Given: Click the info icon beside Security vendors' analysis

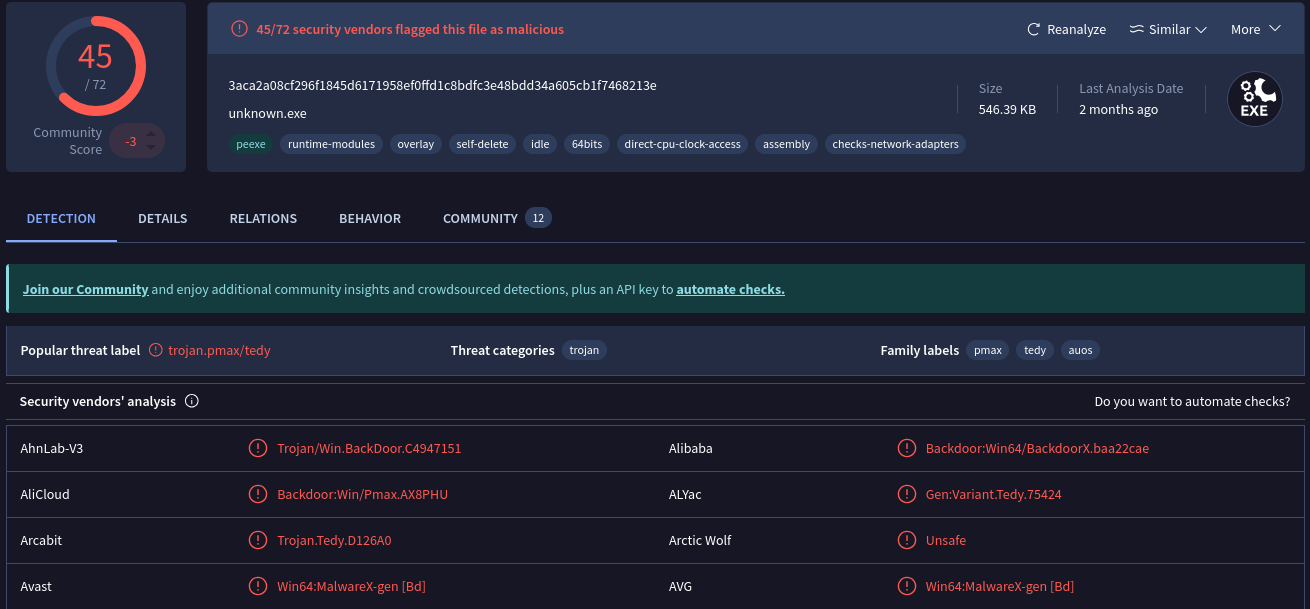Looking at the screenshot, I should click(191, 401).
